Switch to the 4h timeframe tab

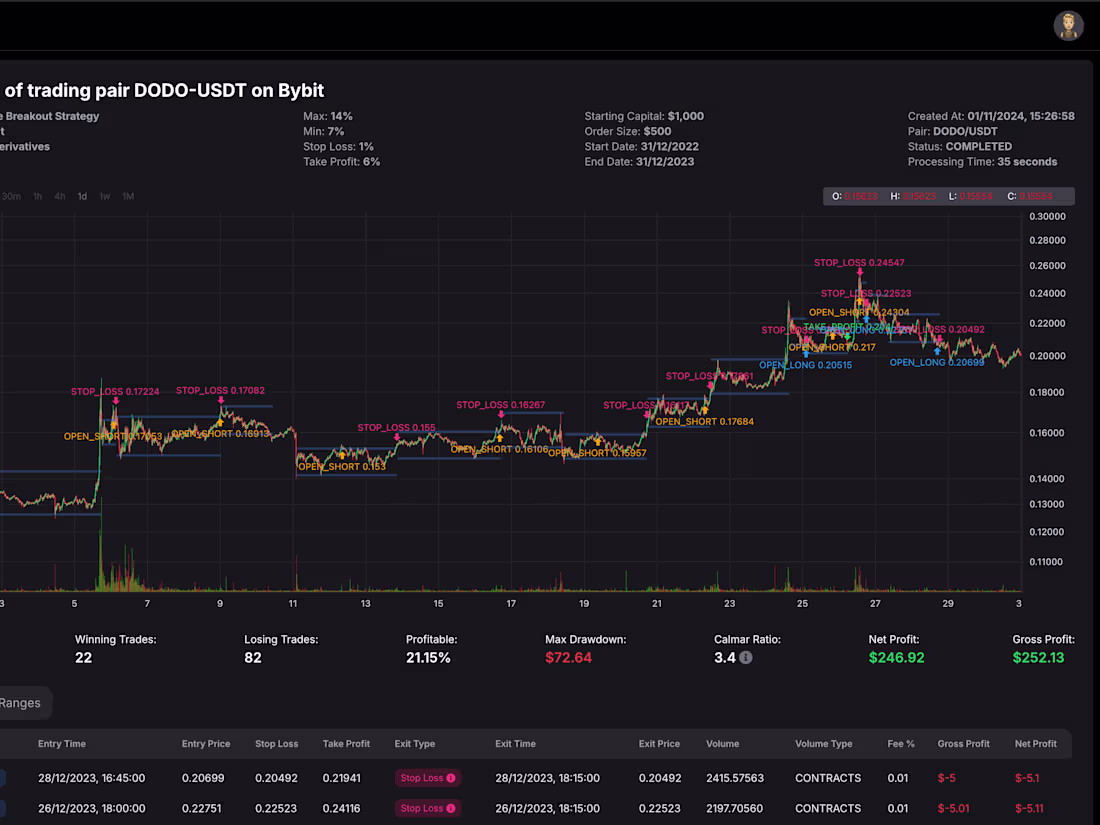coord(58,196)
